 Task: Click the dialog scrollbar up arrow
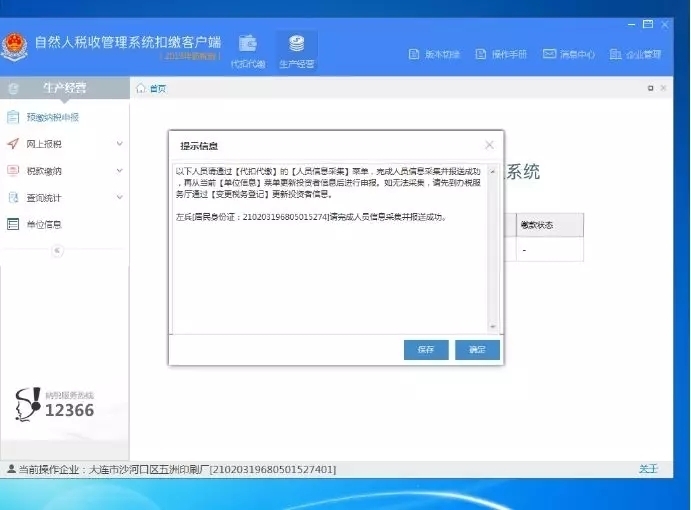point(493,171)
